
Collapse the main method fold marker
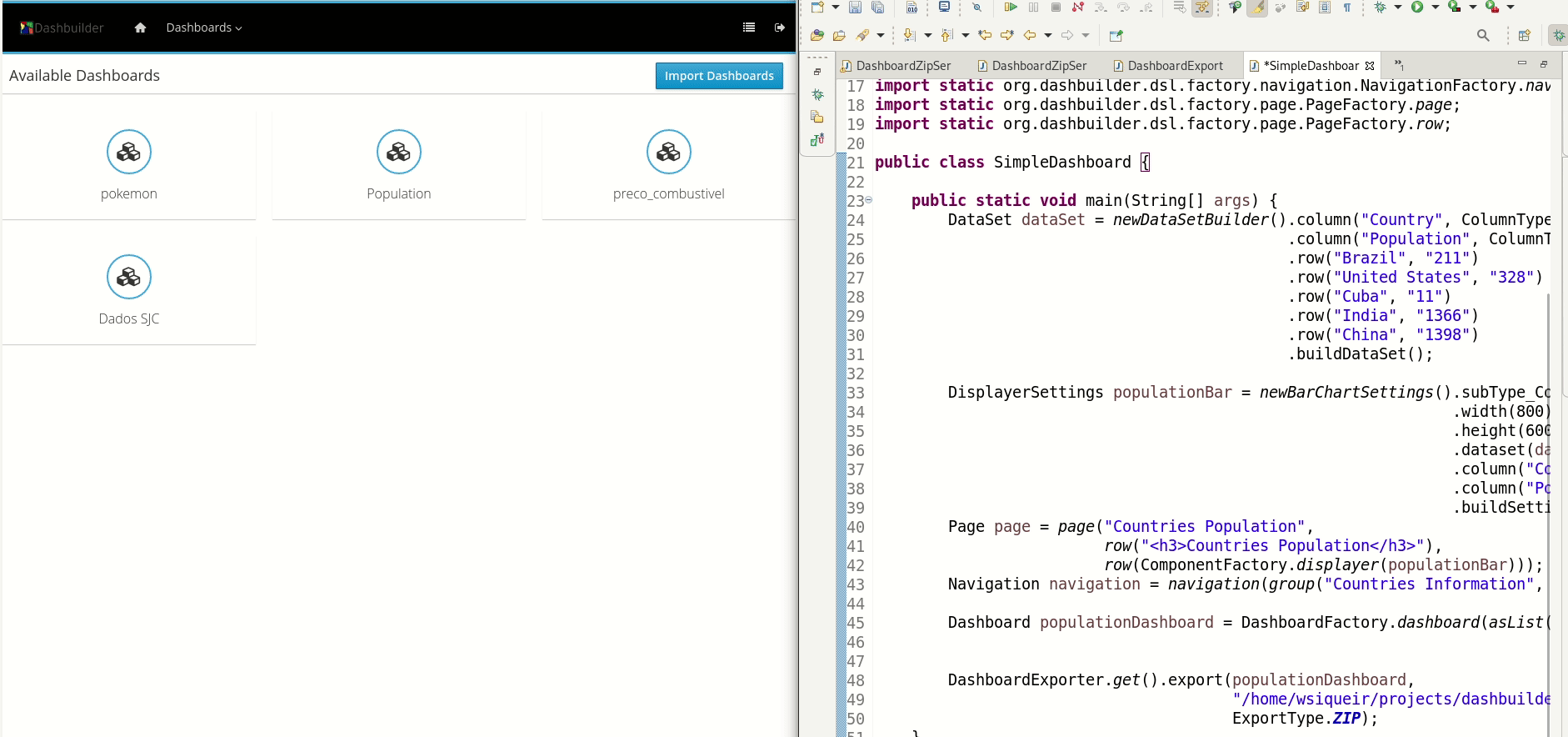(x=869, y=200)
